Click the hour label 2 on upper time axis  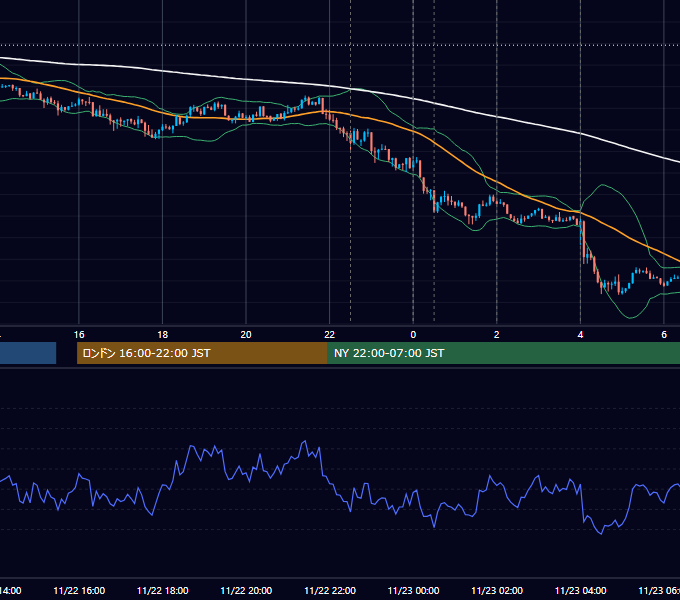(497, 335)
